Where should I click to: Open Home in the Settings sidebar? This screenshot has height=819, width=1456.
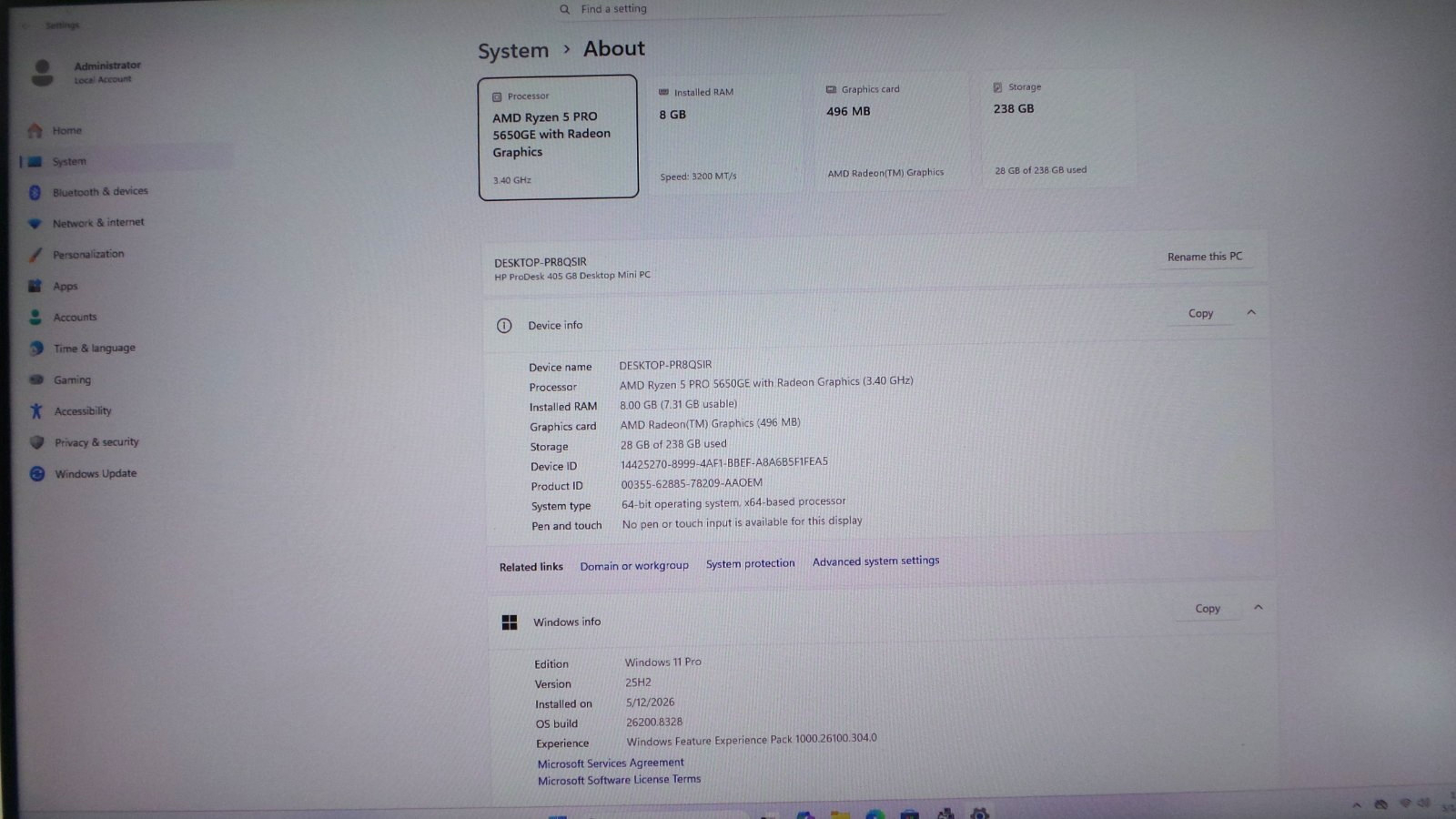tap(67, 130)
